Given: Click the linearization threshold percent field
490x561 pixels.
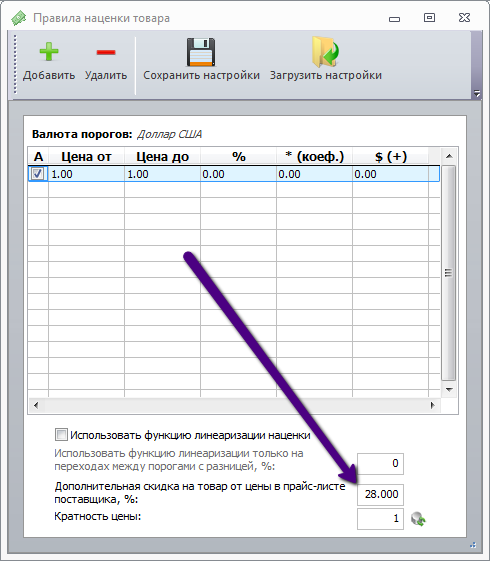Looking at the screenshot, I should pyautogui.click(x=380, y=464).
